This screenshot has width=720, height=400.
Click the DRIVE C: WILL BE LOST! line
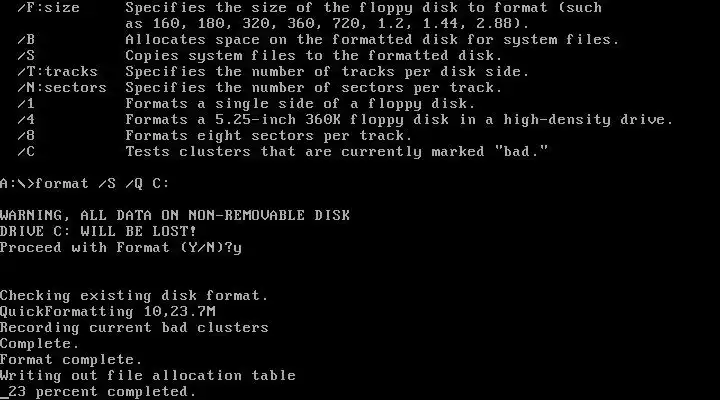point(98,231)
